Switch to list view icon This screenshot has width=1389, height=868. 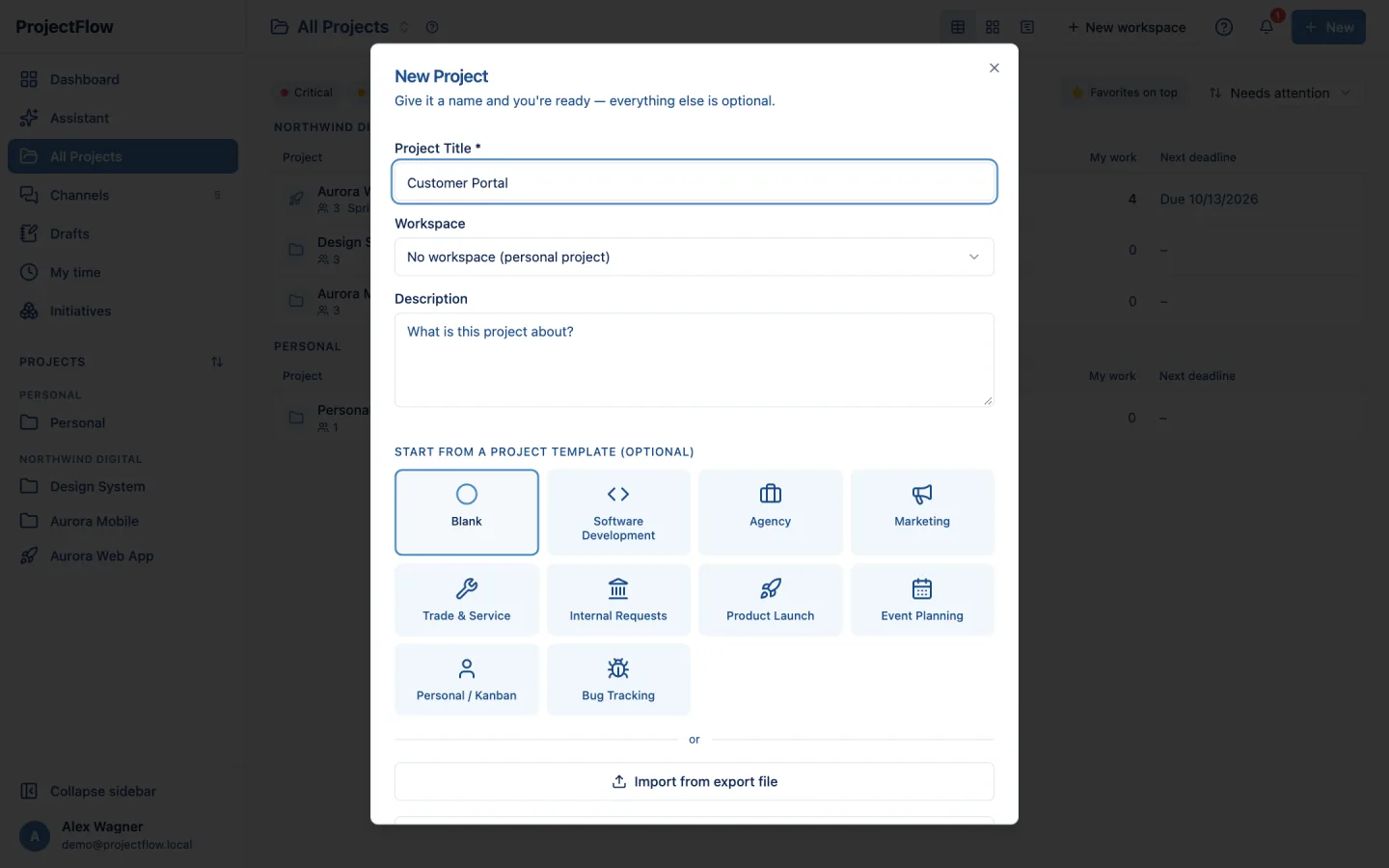pos(1027,27)
